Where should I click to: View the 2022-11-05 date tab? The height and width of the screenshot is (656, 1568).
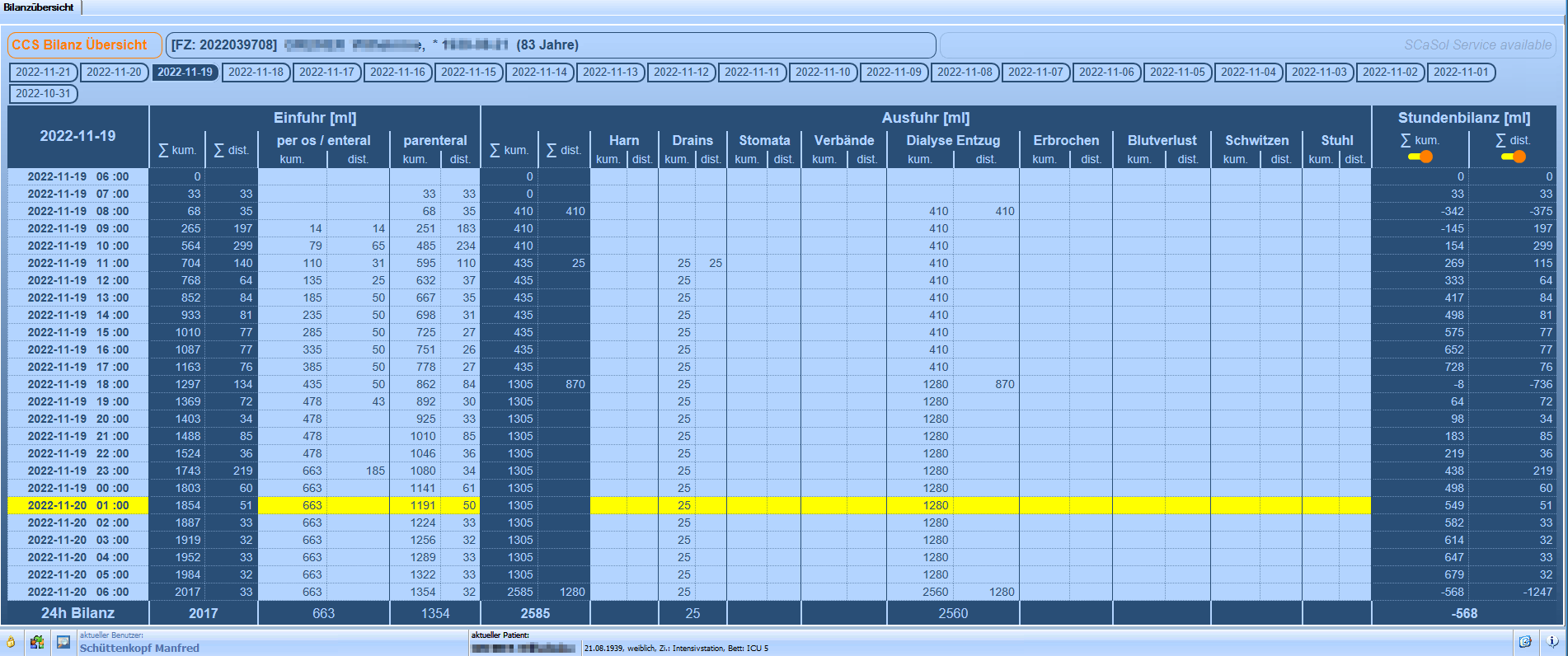coord(1177,73)
